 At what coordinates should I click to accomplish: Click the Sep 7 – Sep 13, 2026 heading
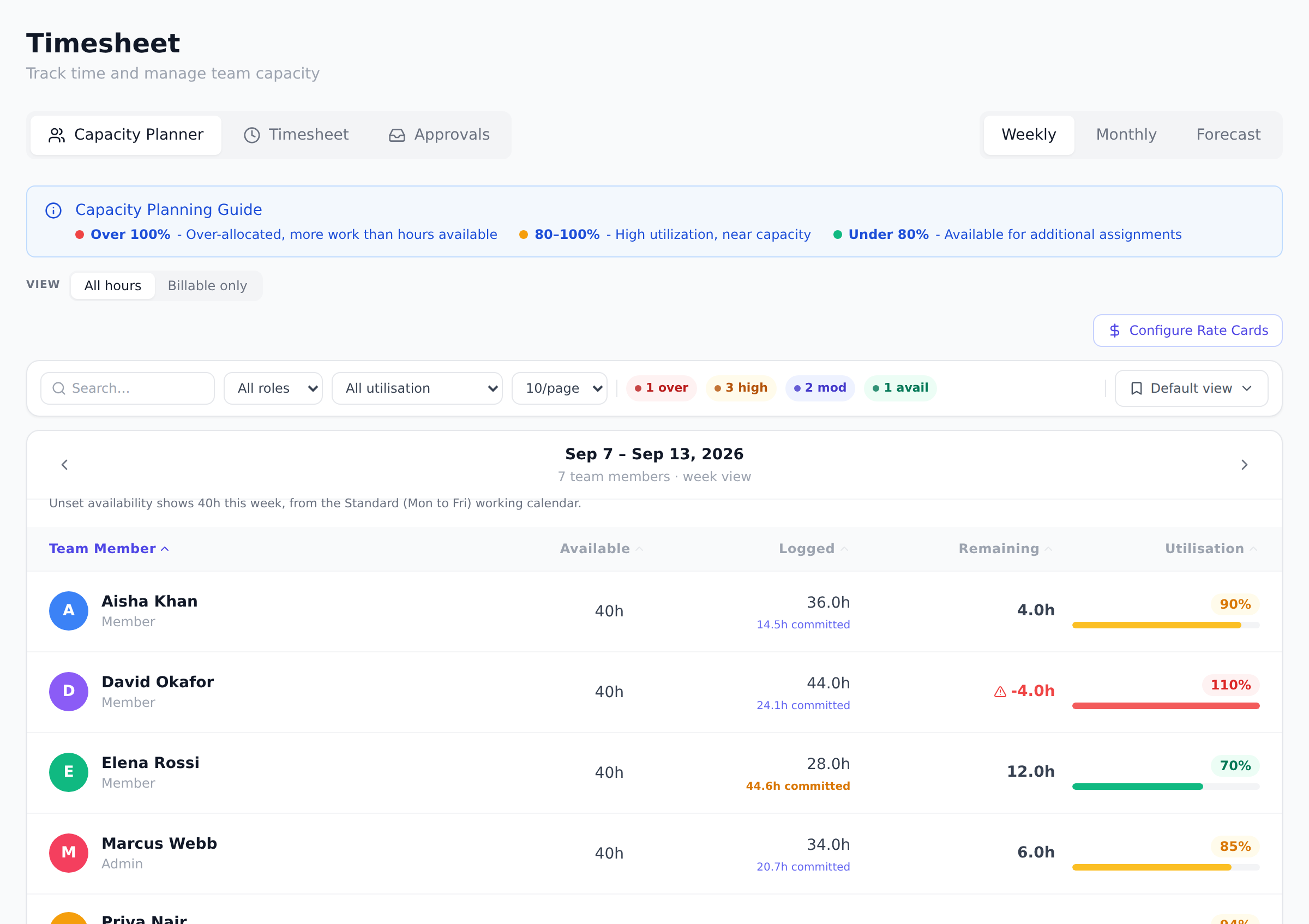point(654,454)
